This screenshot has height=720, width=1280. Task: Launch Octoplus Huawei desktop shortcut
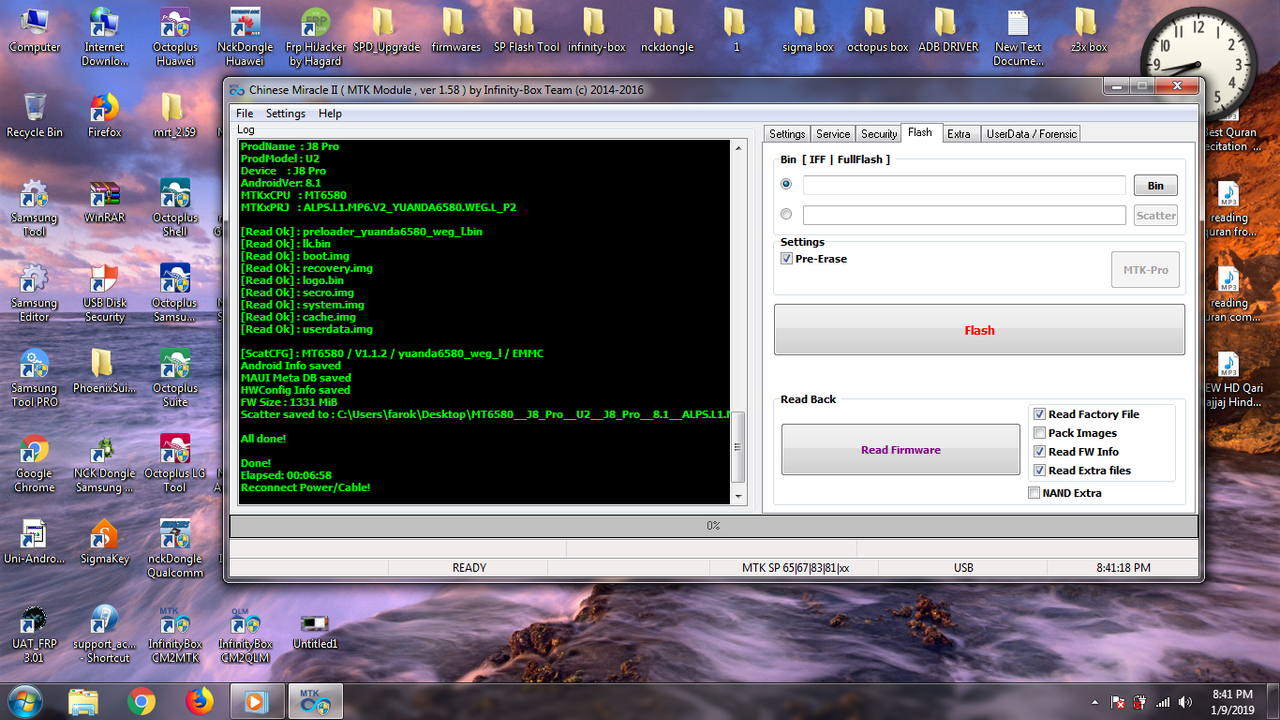tap(175, 37)
